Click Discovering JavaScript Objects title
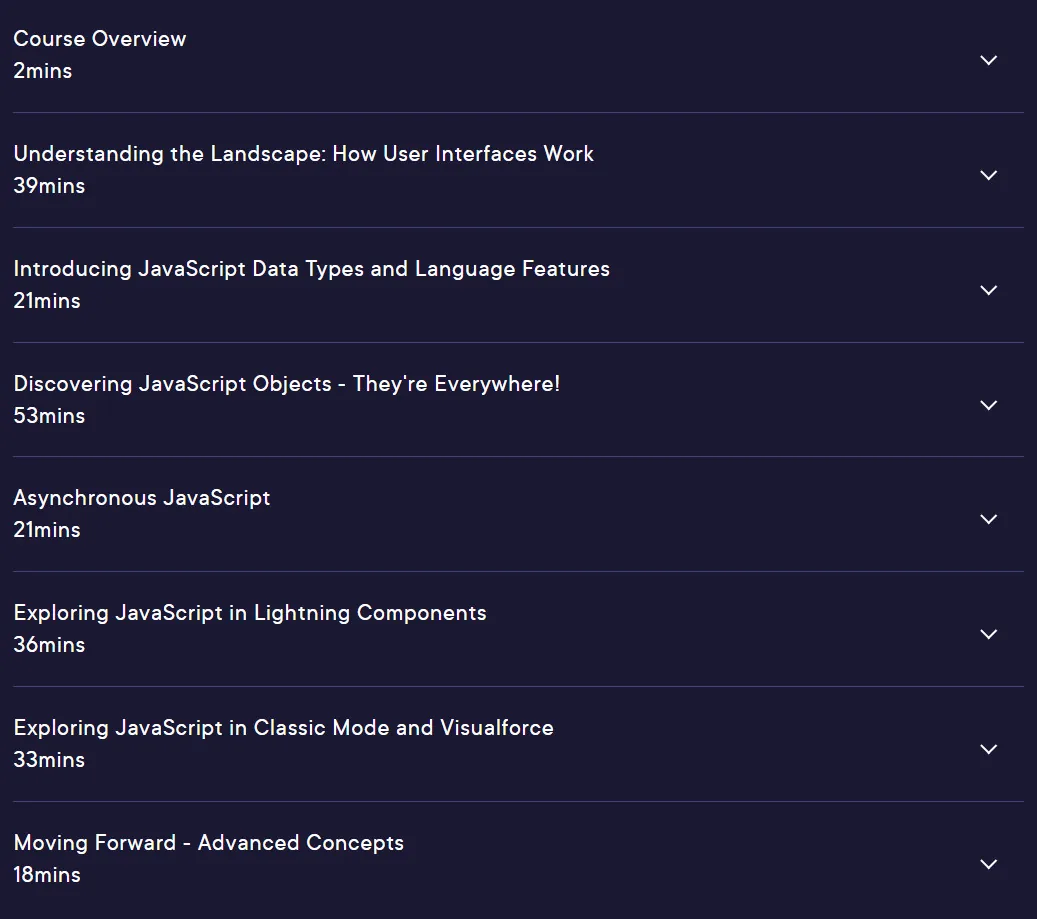1037x919 pixels. [x=287, y=384]
